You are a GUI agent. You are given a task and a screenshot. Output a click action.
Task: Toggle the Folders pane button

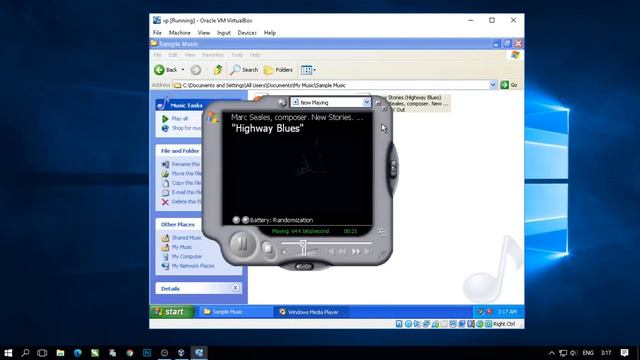[x=278, y=70]
